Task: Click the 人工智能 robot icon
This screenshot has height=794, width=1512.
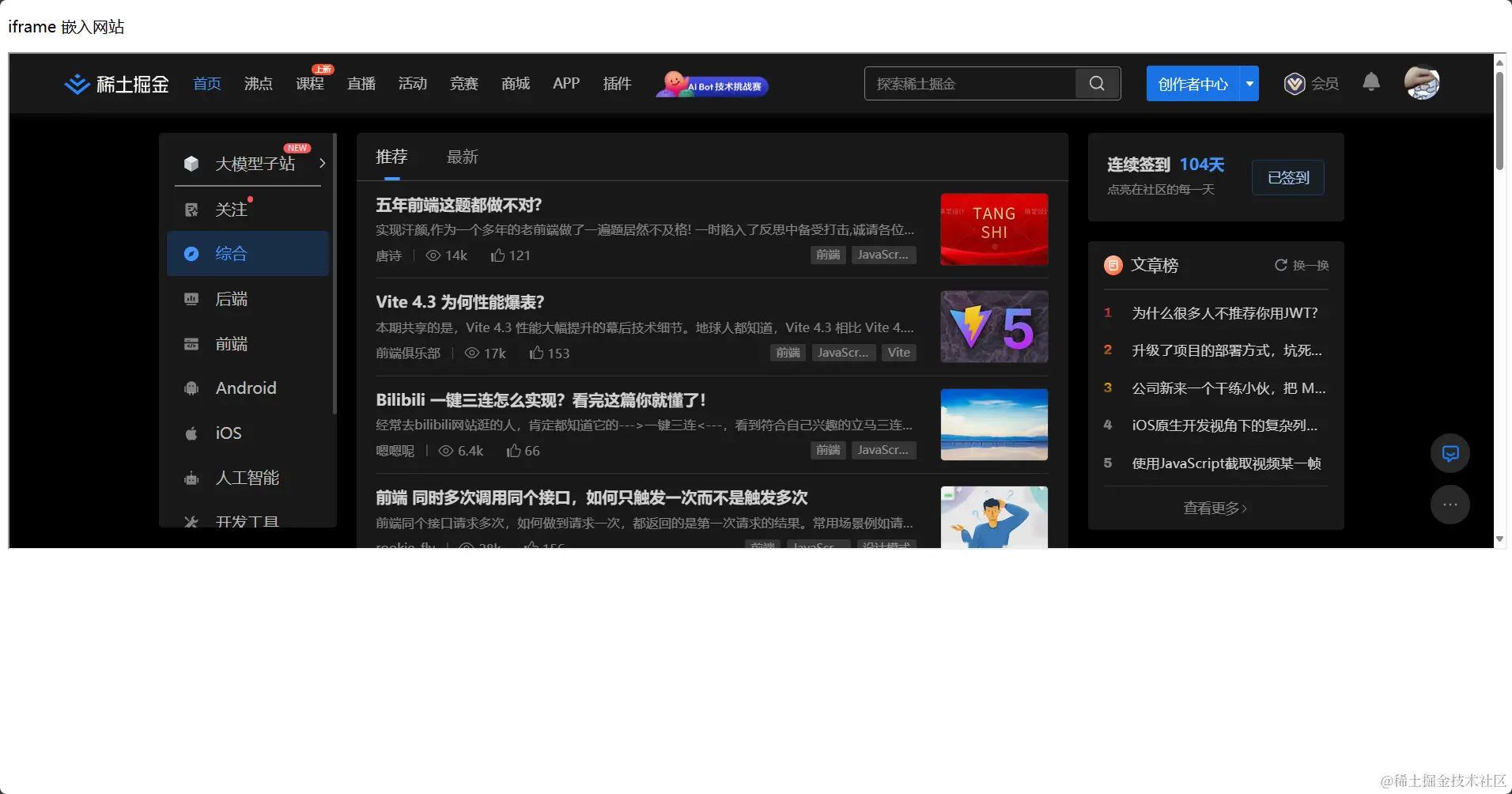Action: 191,478
